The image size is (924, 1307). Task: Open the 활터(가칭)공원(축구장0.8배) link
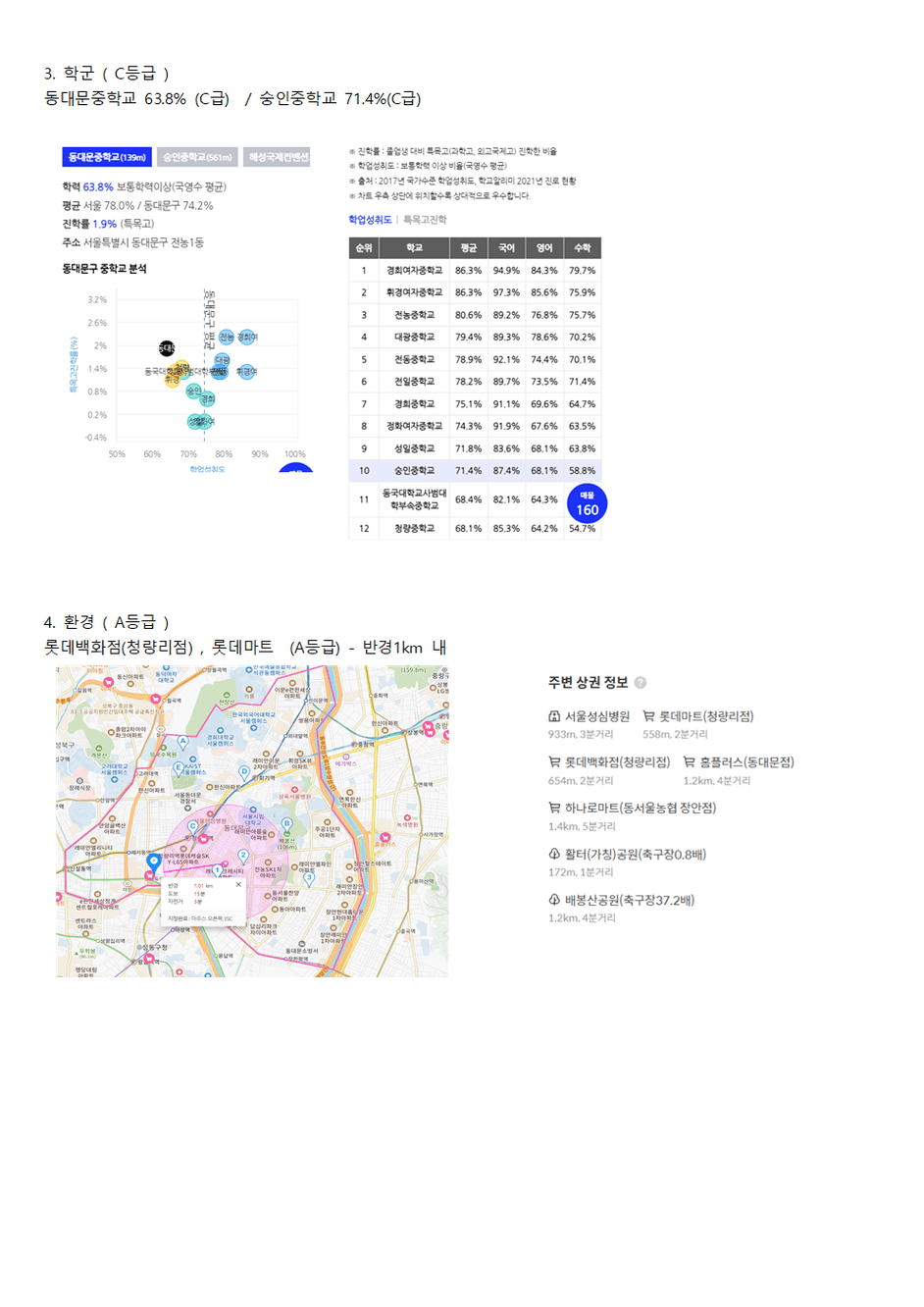[x=636, y=854]
